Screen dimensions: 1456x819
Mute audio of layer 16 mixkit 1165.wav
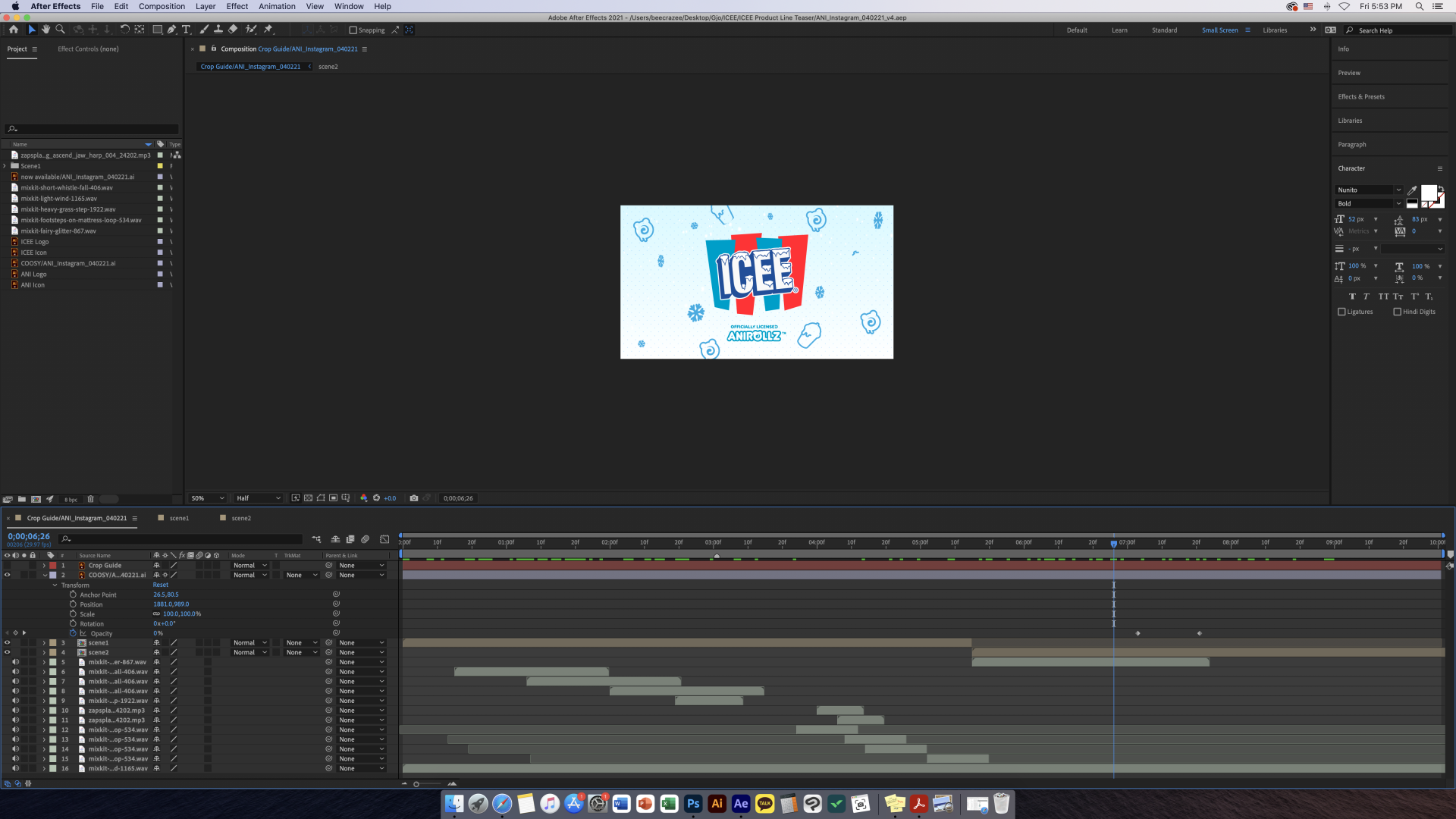(15, 768)
